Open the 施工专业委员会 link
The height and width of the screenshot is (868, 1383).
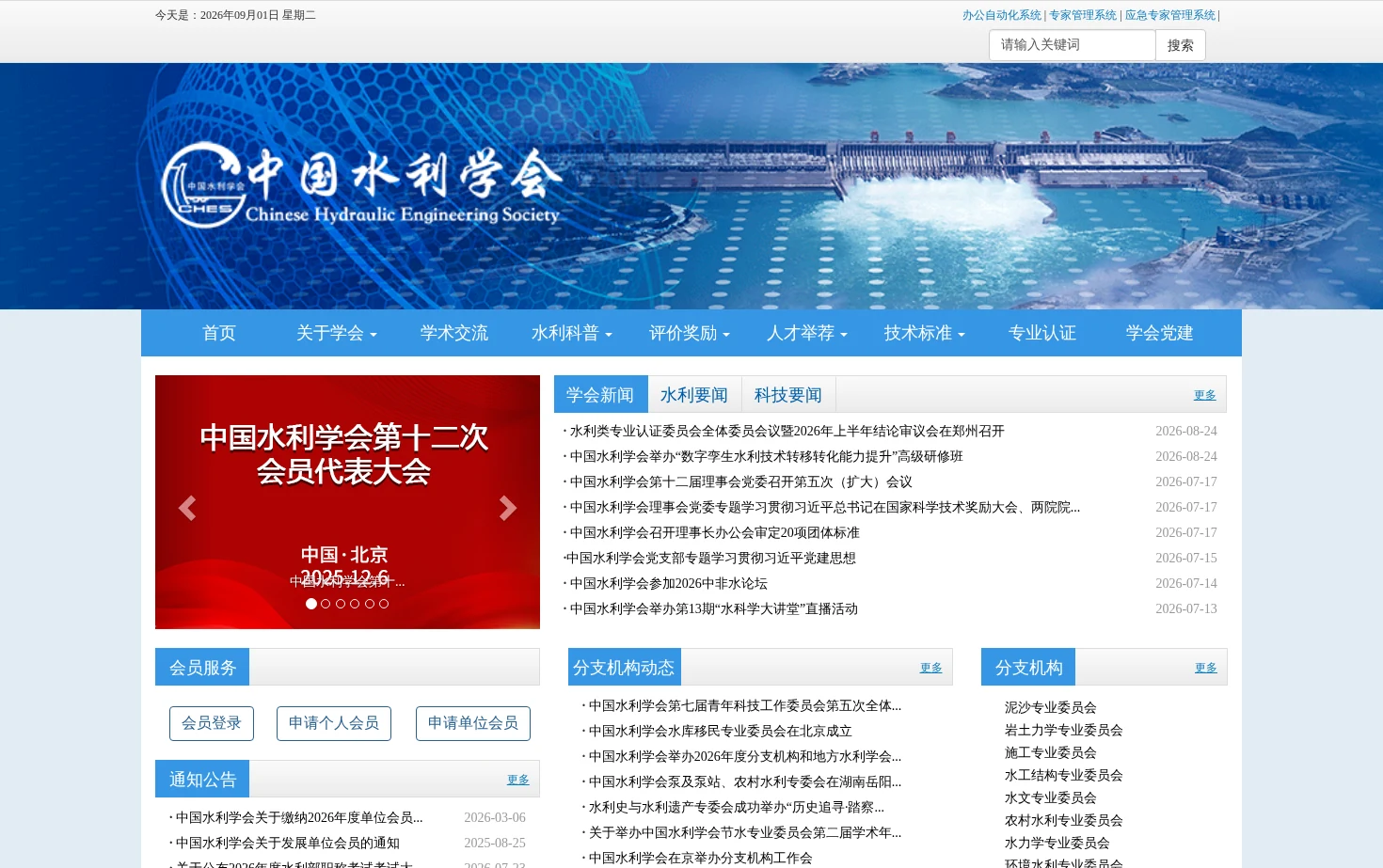[x=1051, y=752]
